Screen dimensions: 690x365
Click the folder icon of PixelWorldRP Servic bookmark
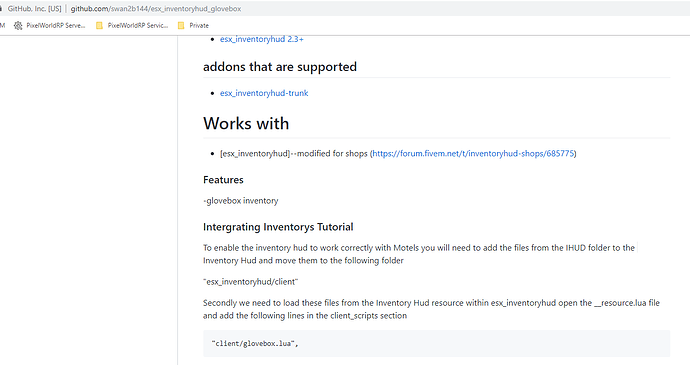coord(99,26)
